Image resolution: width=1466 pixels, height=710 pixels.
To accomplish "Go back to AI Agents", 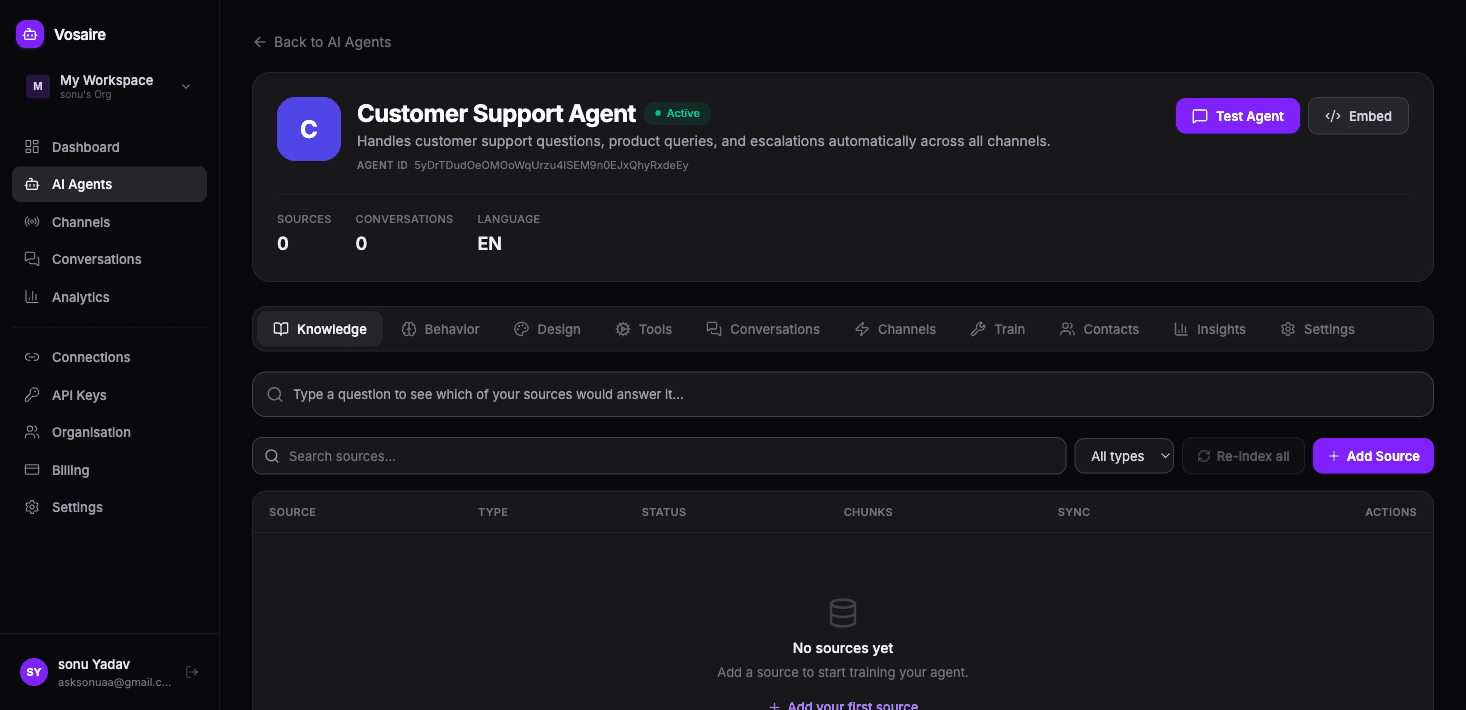I will click(x=322, y=42).
